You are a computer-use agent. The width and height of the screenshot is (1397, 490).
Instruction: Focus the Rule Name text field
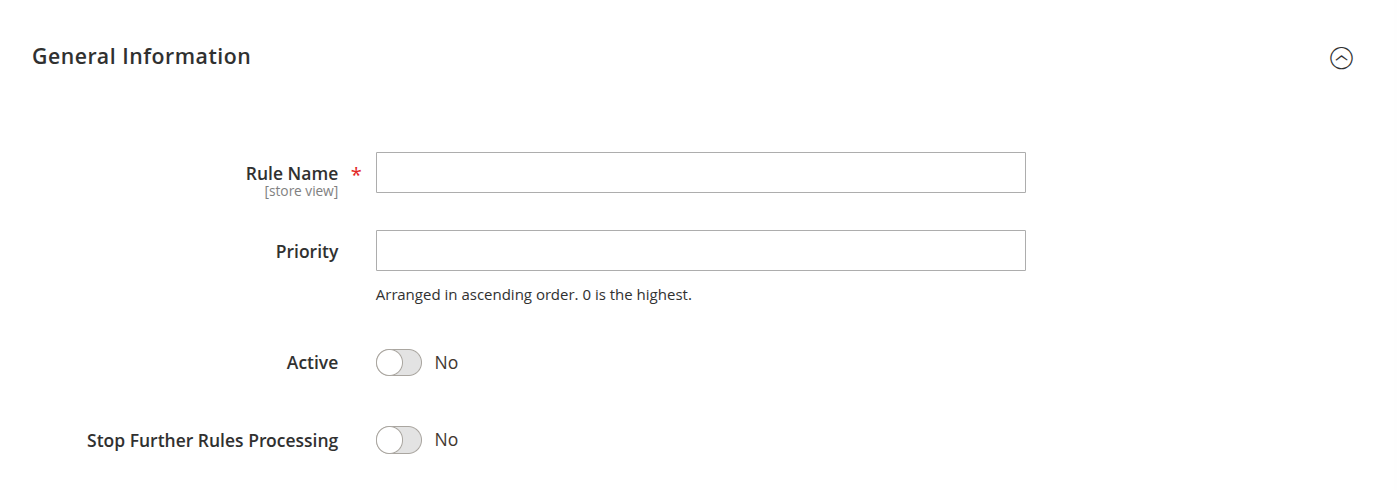pos(700,172)
